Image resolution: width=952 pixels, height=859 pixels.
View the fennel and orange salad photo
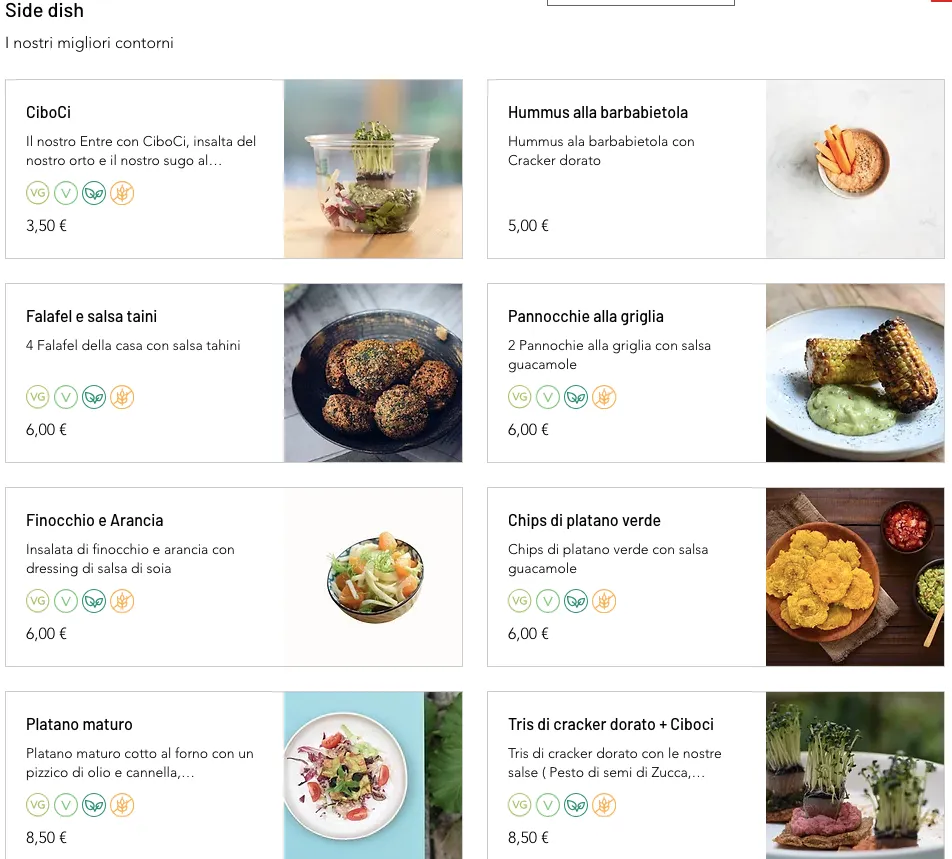[373, 577]
